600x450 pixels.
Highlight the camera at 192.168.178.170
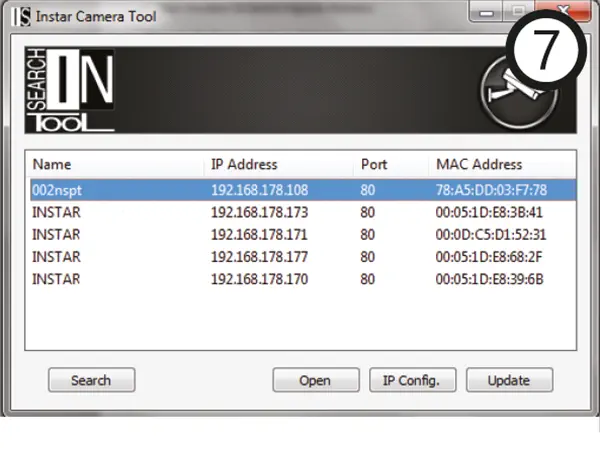[259, 278]
